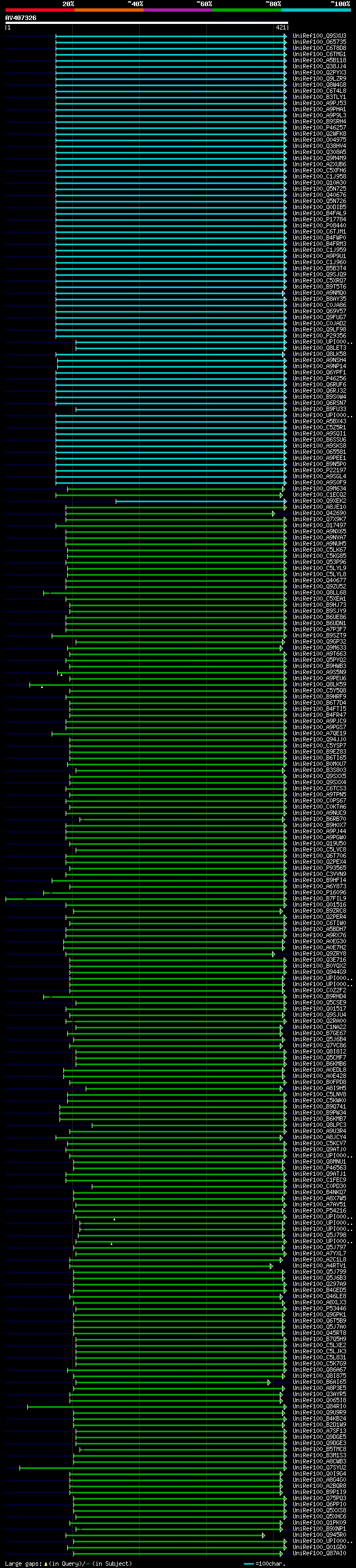
Task: Select the UniRef100_Q86A67 label
Action: [319, 1369]
